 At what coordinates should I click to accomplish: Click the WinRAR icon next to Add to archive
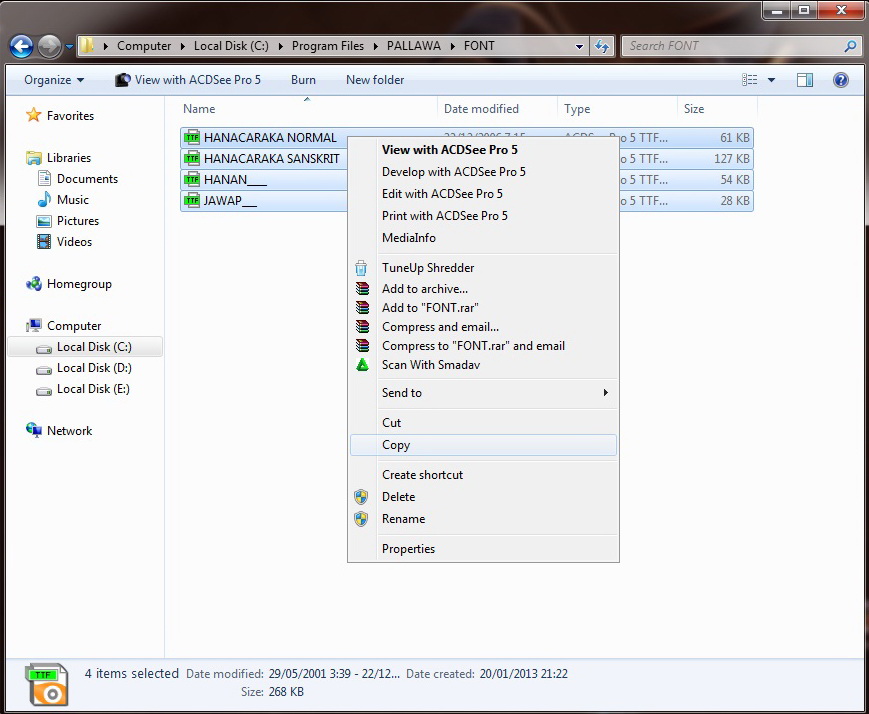point(361,289)
